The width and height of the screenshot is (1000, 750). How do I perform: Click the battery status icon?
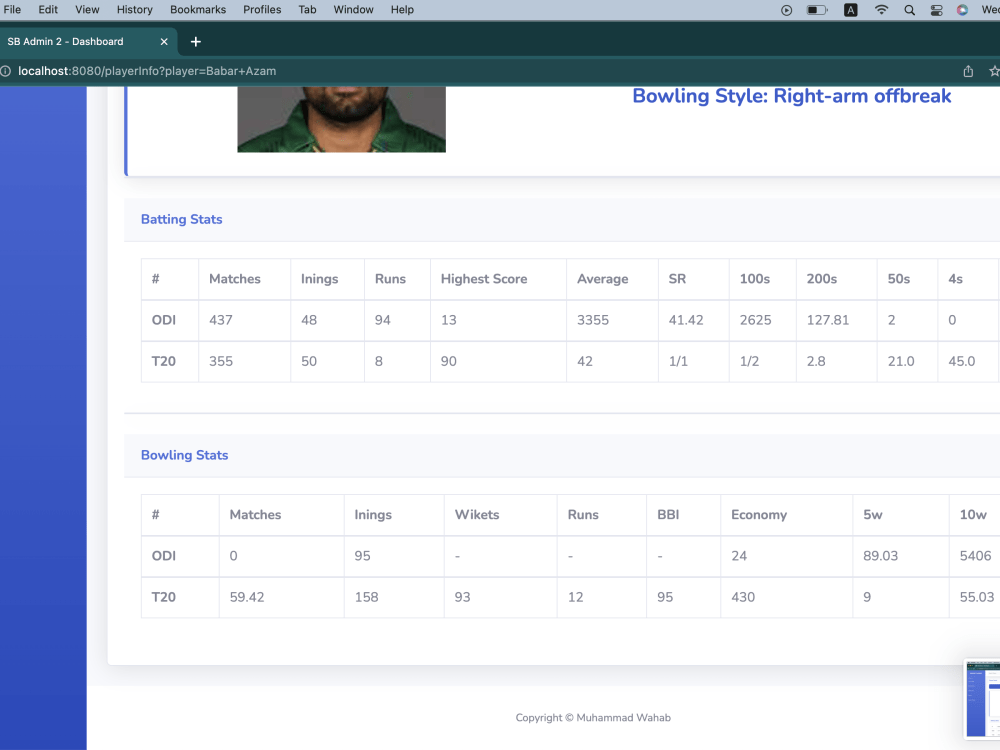click(x=817, y=10)
